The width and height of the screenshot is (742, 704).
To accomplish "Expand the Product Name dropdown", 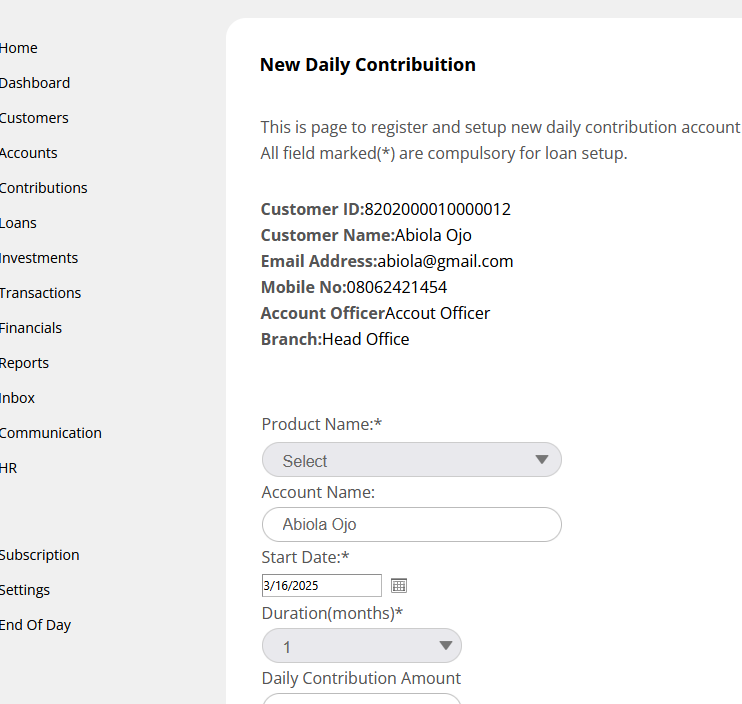I will click(x=411, y=460).
